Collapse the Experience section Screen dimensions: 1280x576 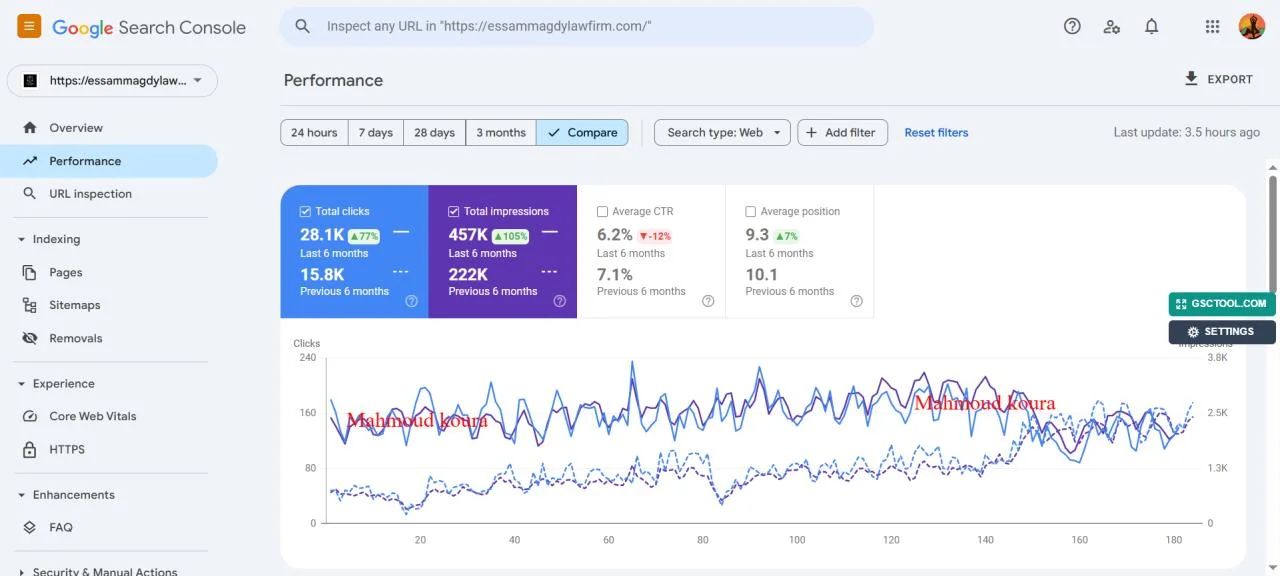tap(22, 383)
